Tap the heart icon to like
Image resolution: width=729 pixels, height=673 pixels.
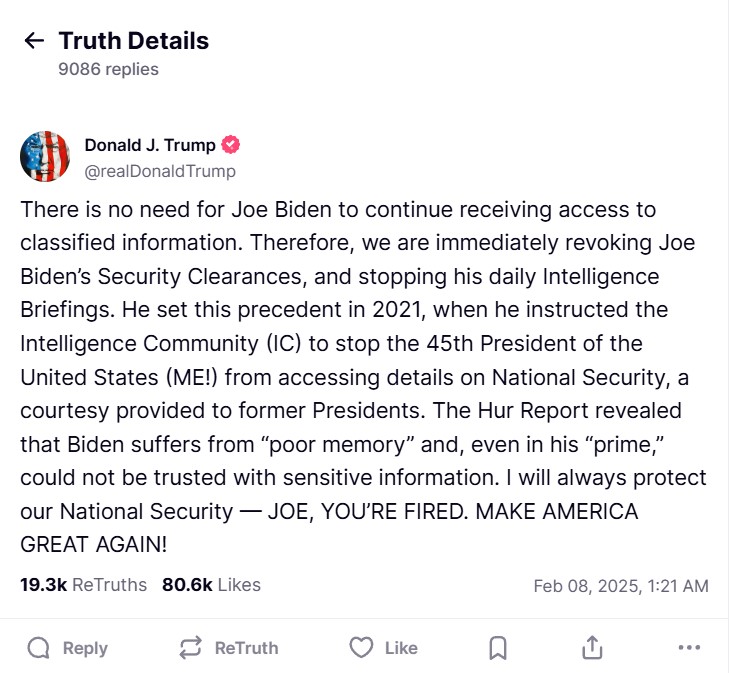pyautogui.click(x=360, y=648)
